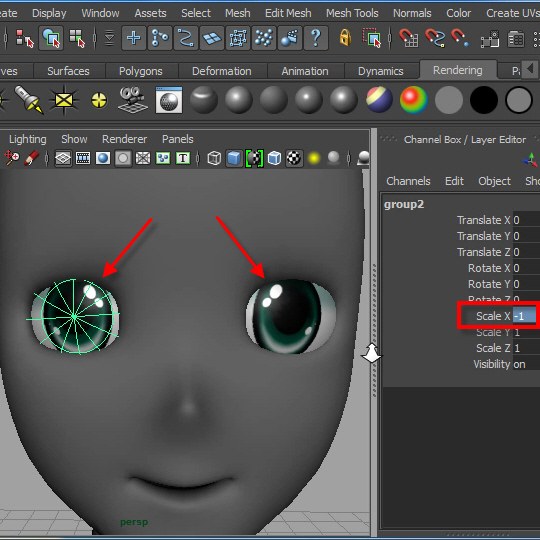The width and height of the screenshot is (540, 540).
Task: Enable Snap to curves magnet icon
Action: click(x=435, y=38)
